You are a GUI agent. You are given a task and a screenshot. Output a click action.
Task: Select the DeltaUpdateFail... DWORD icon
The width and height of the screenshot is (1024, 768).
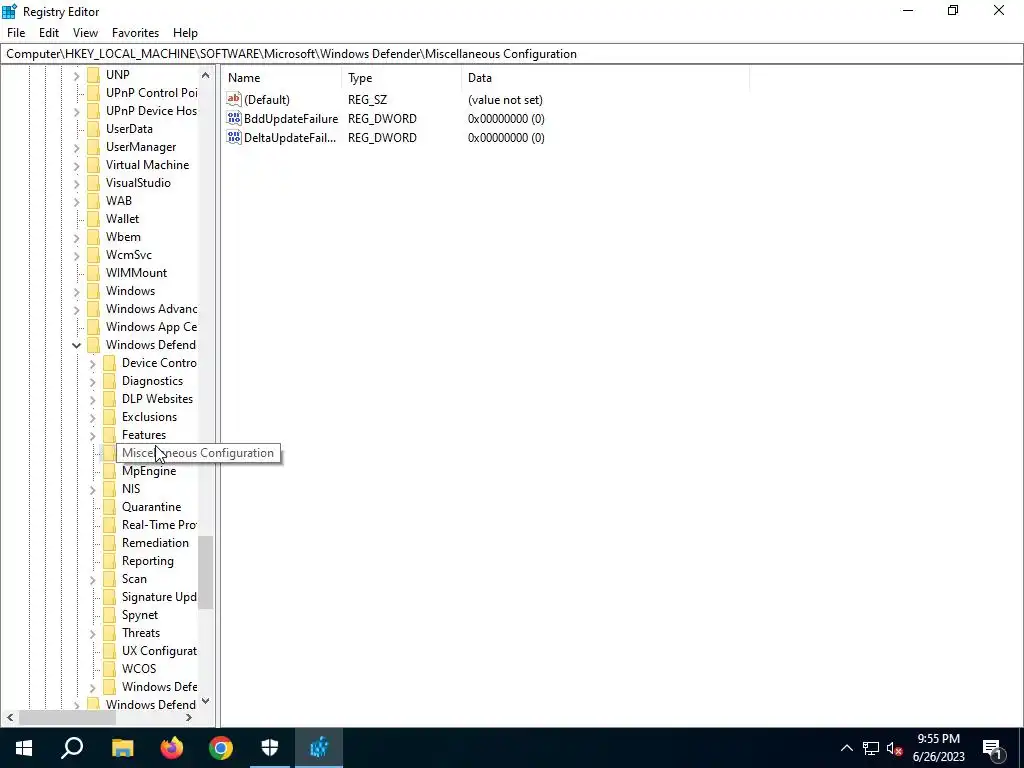(234, 137)
